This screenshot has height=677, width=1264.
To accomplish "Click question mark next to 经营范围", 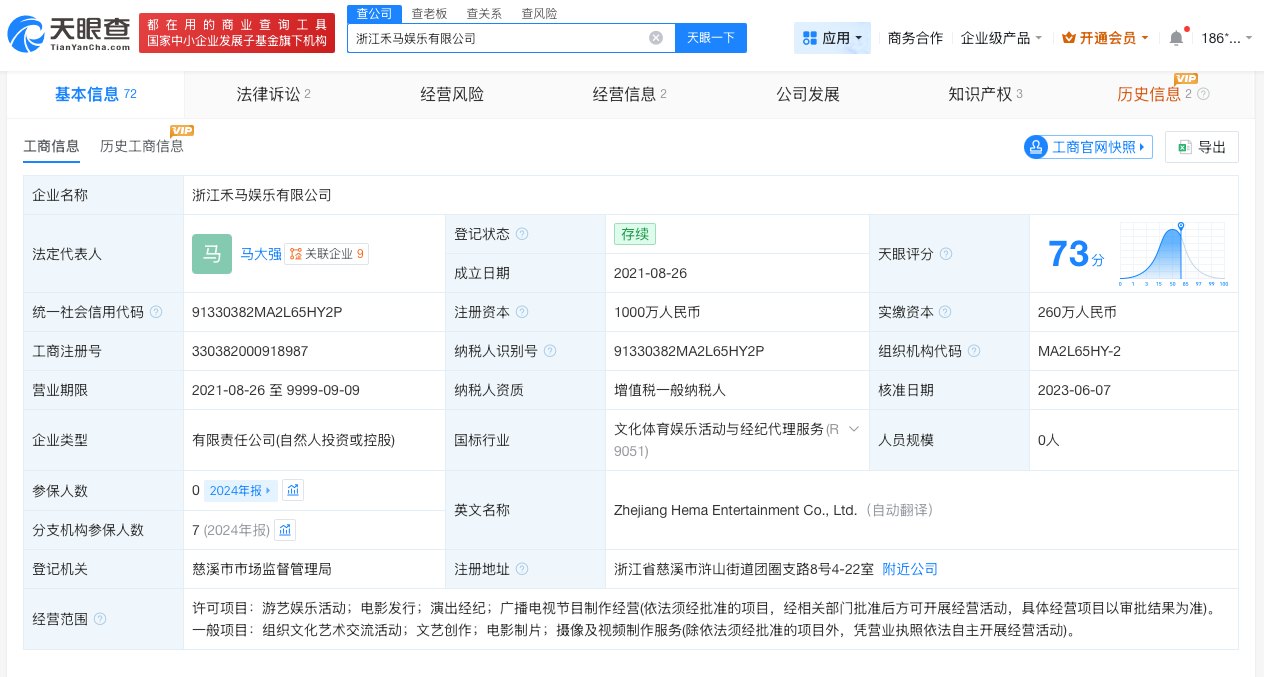I will (x=99, y=617).
